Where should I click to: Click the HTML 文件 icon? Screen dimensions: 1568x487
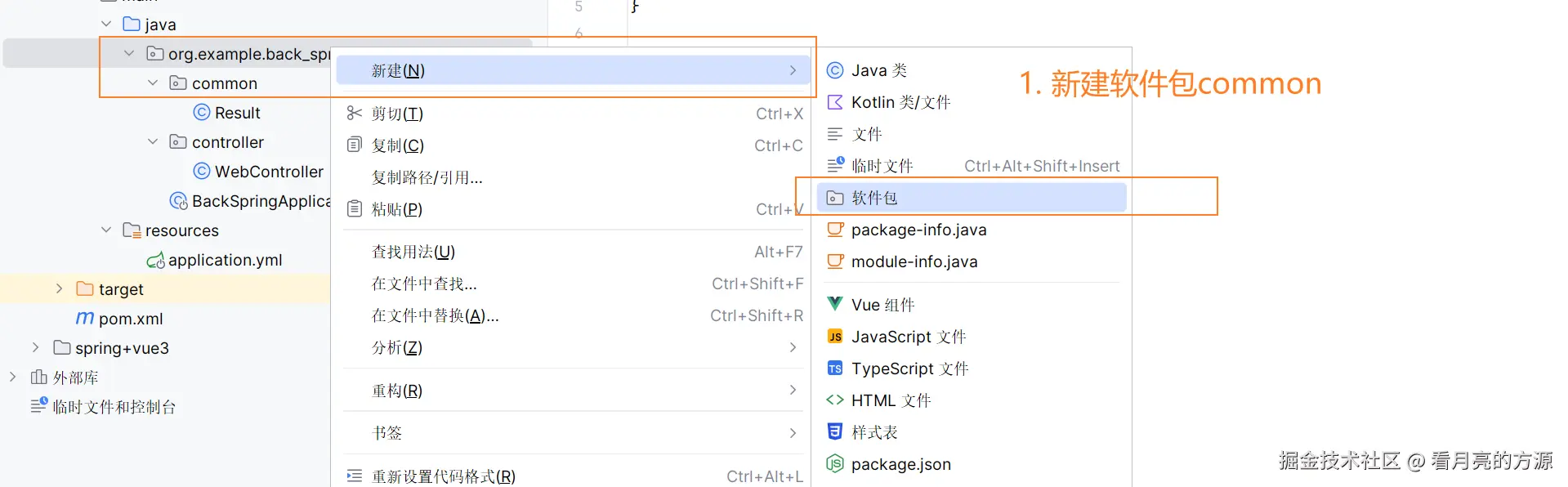835,400
